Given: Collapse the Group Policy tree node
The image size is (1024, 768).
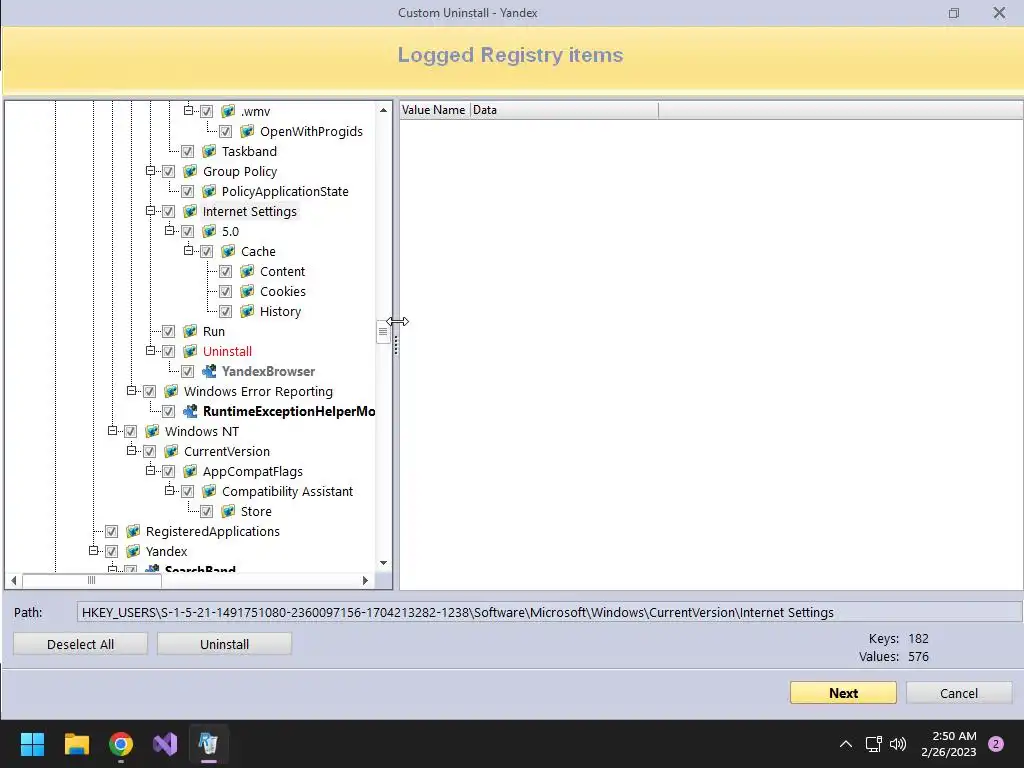Looking at the screenshot, I should (x=150, y=170).
